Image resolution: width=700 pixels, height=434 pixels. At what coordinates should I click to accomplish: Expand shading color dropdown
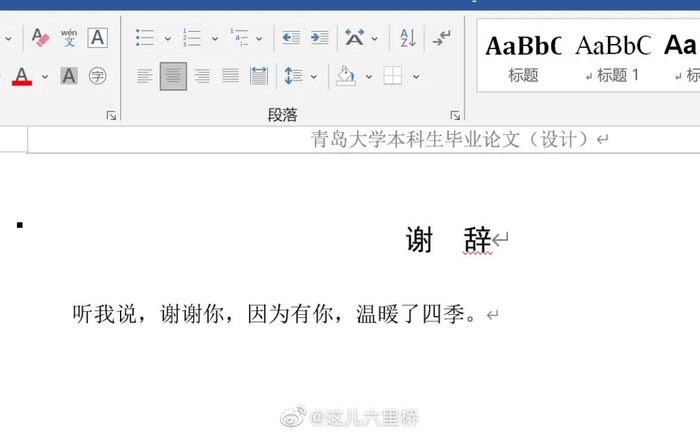pyautogui.click(x=369, y=77)
